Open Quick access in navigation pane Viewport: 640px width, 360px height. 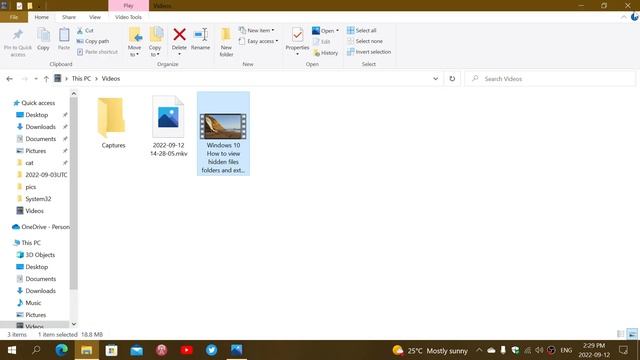coord(38,103)
